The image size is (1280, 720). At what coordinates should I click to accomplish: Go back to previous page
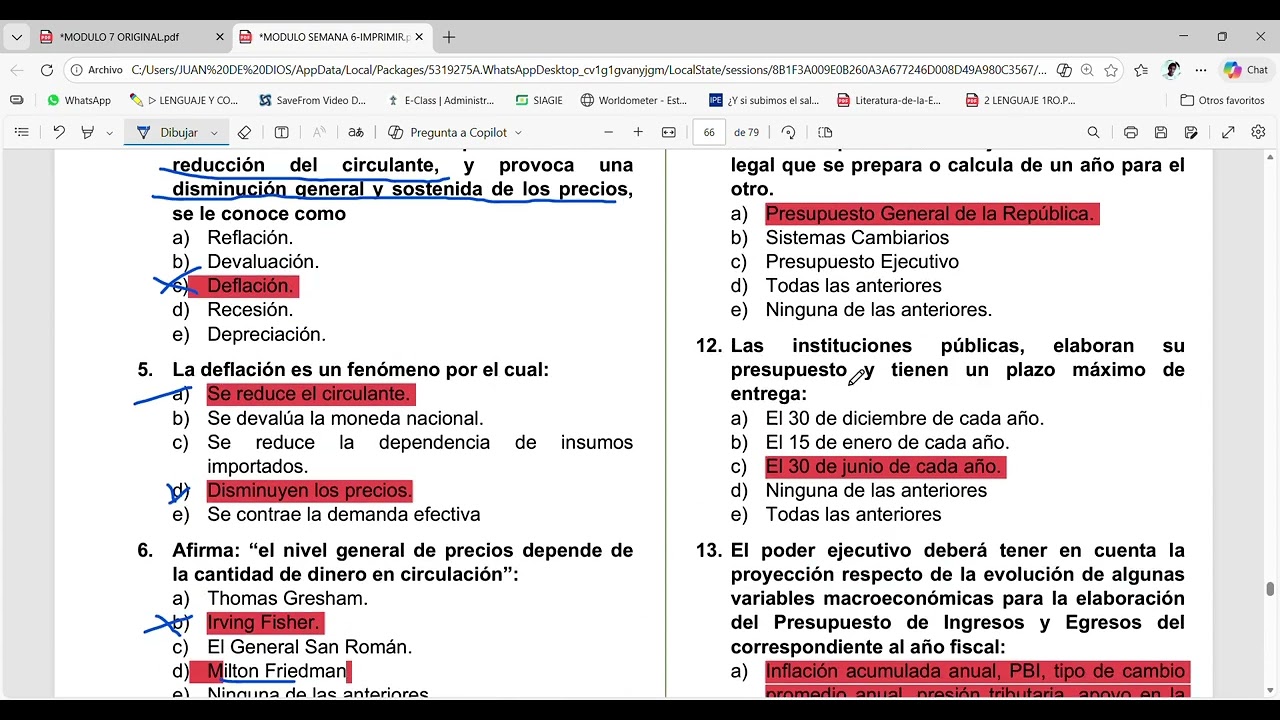[17, 70]
